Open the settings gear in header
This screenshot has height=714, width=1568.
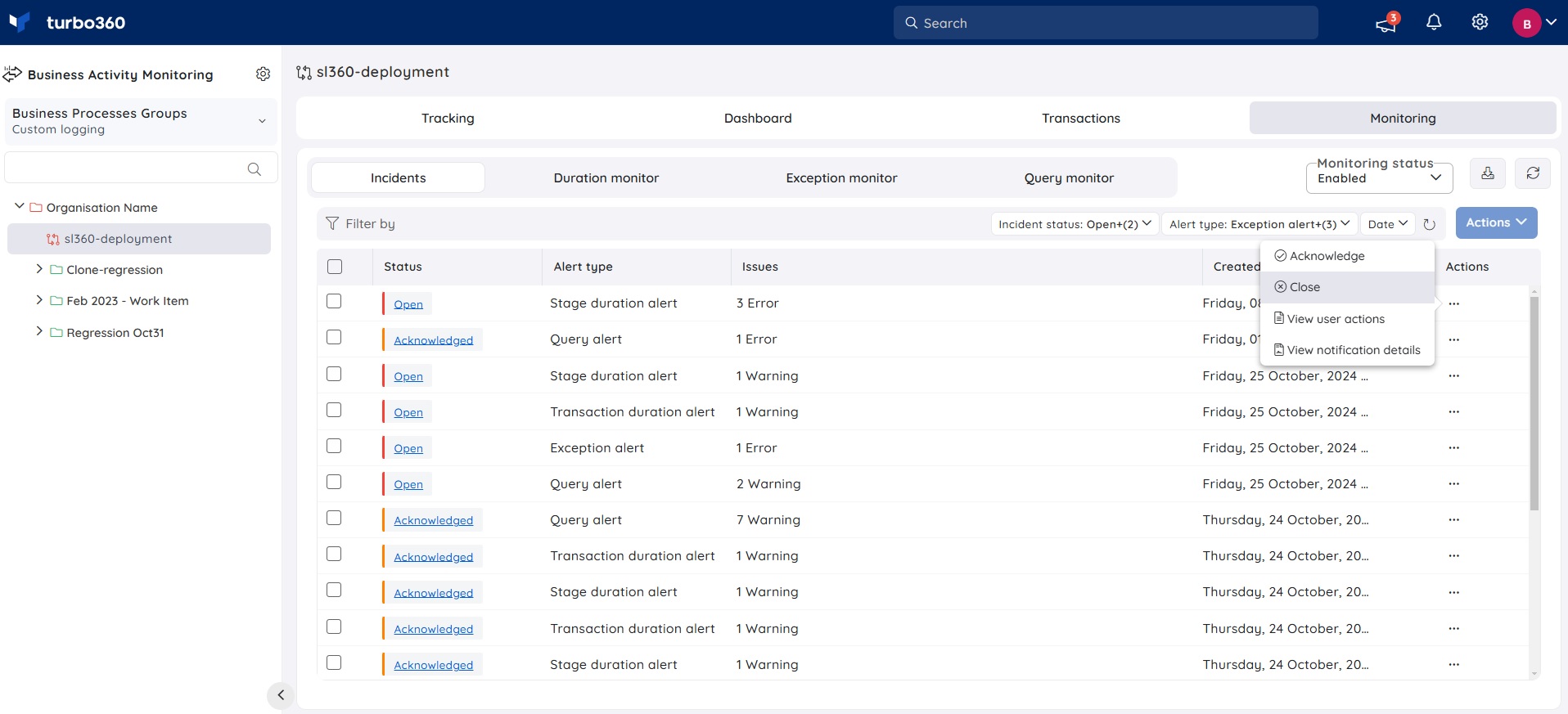coord(1480,22)
